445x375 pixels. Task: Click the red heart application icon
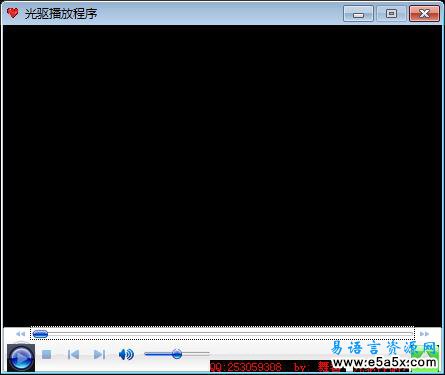point(13,13)
